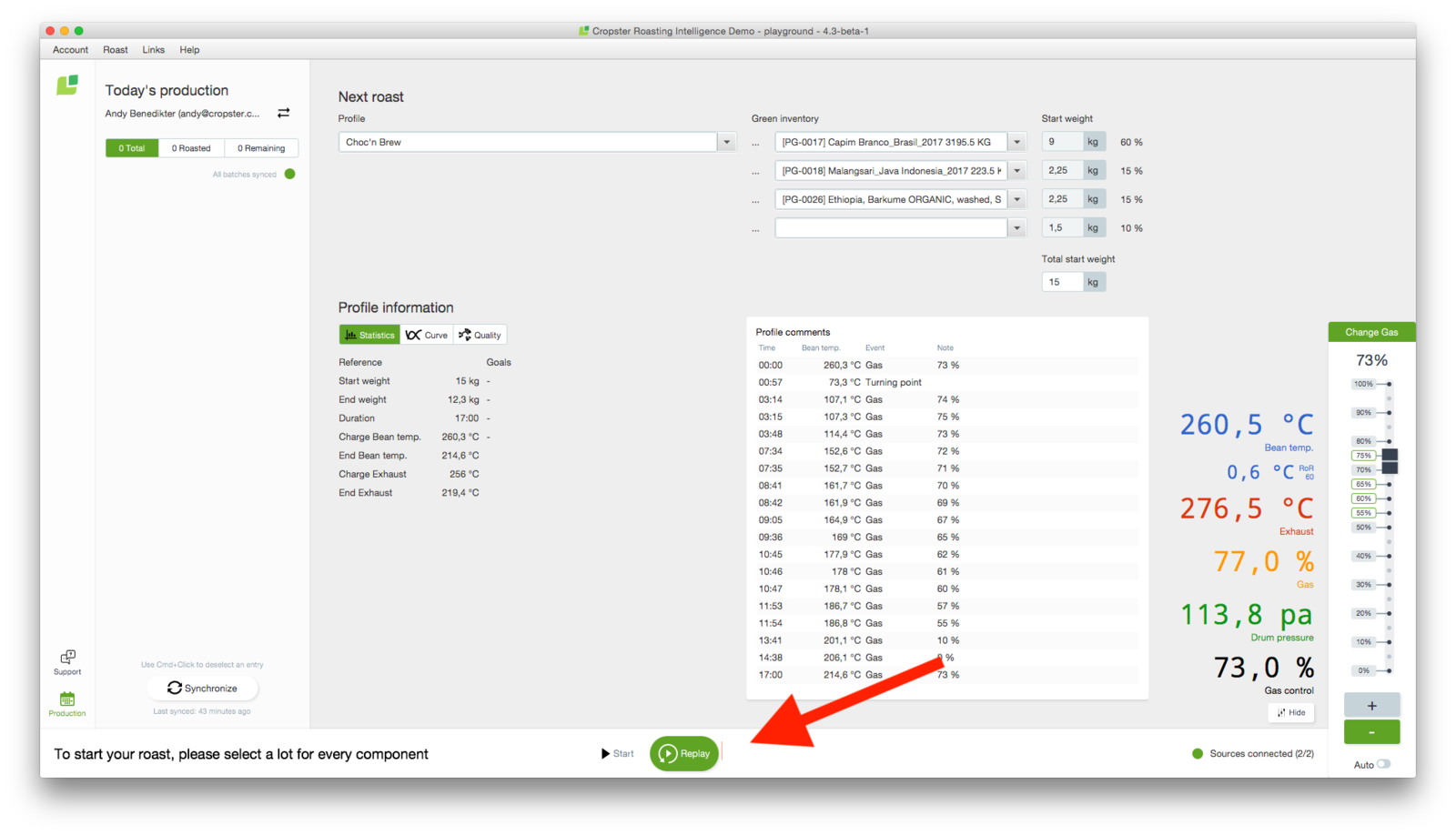Viewport: 1456px width, 835px height.
Task: Click the Cropster green logo icon
Action: pos(67,86)
